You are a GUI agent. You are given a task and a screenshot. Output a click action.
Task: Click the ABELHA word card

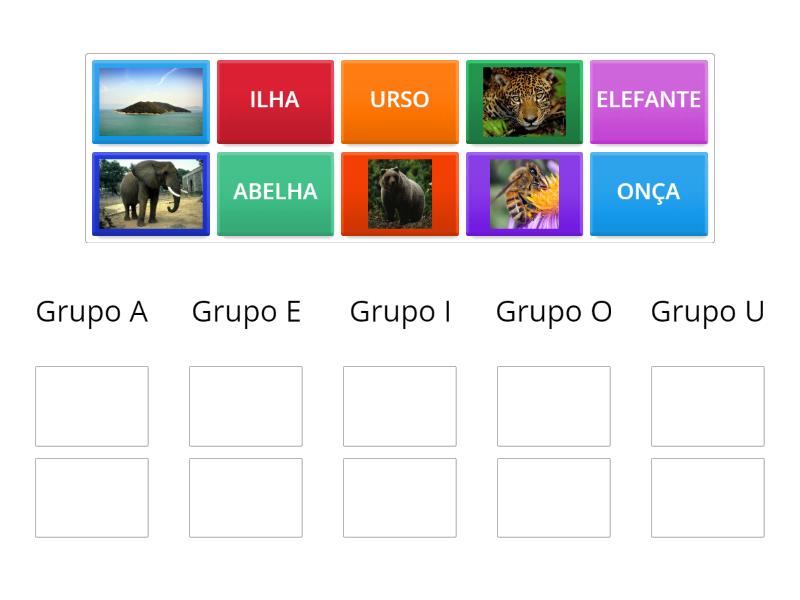(x=274, y=194)
